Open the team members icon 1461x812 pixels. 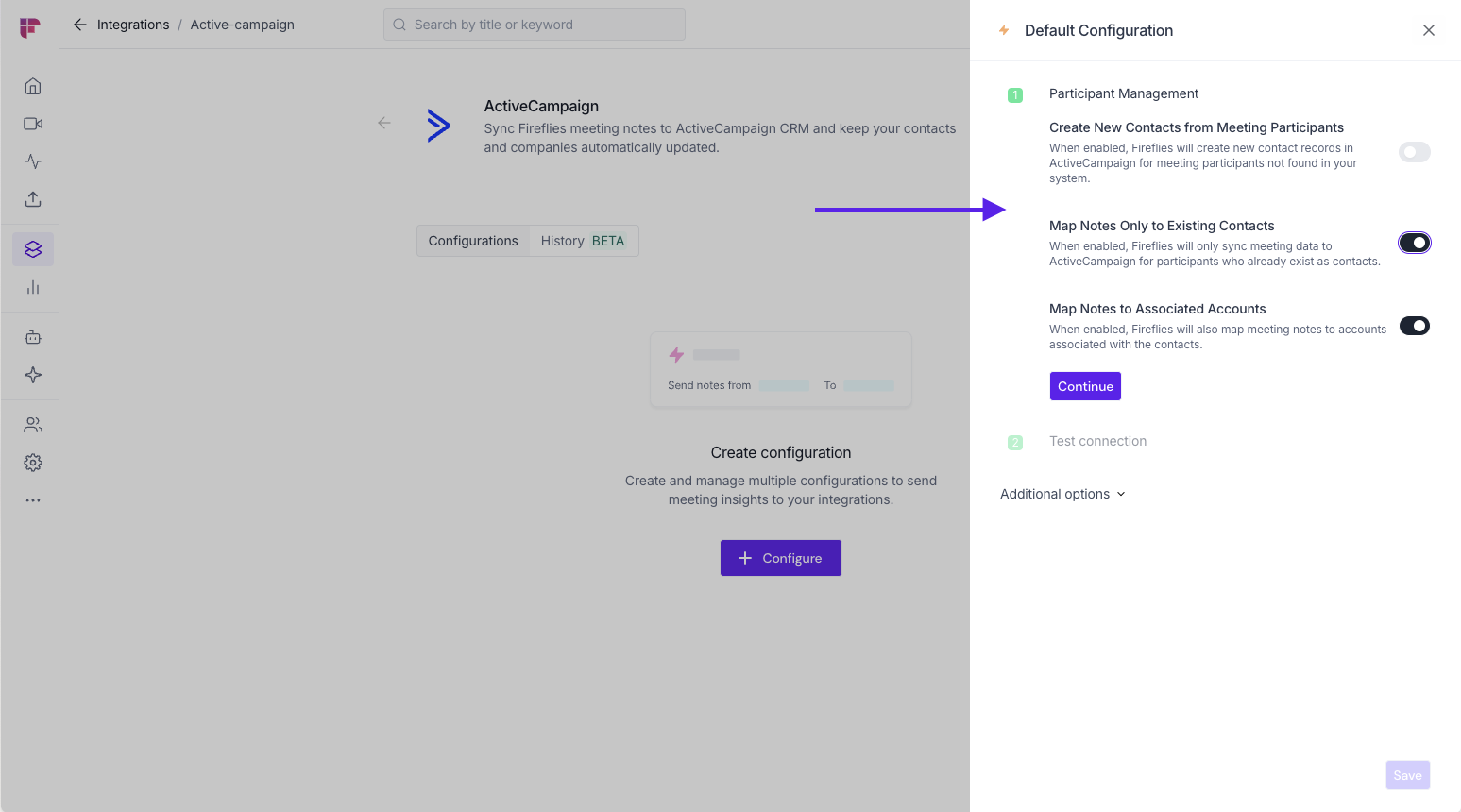coord(33,425)
